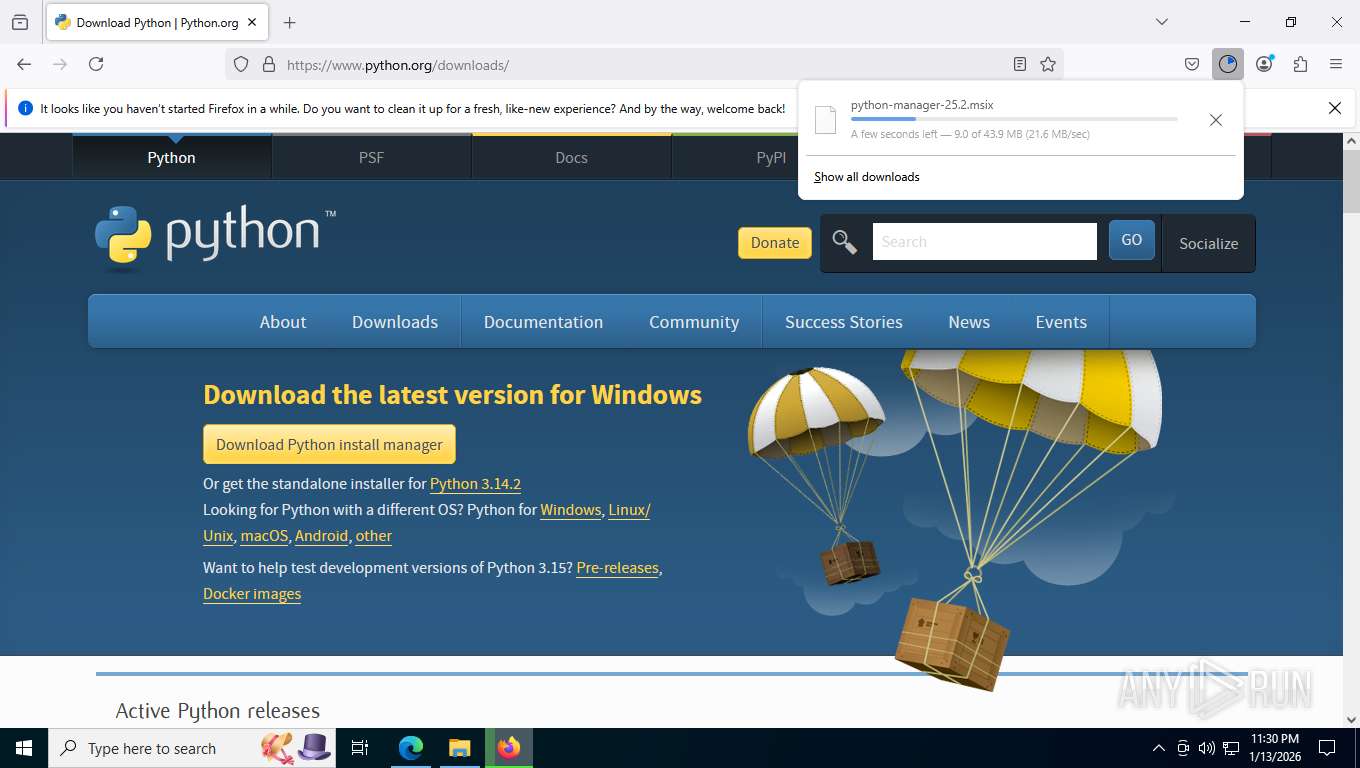
Task: Open the Firefox account icon
Action: click(x=1264, y=64)
